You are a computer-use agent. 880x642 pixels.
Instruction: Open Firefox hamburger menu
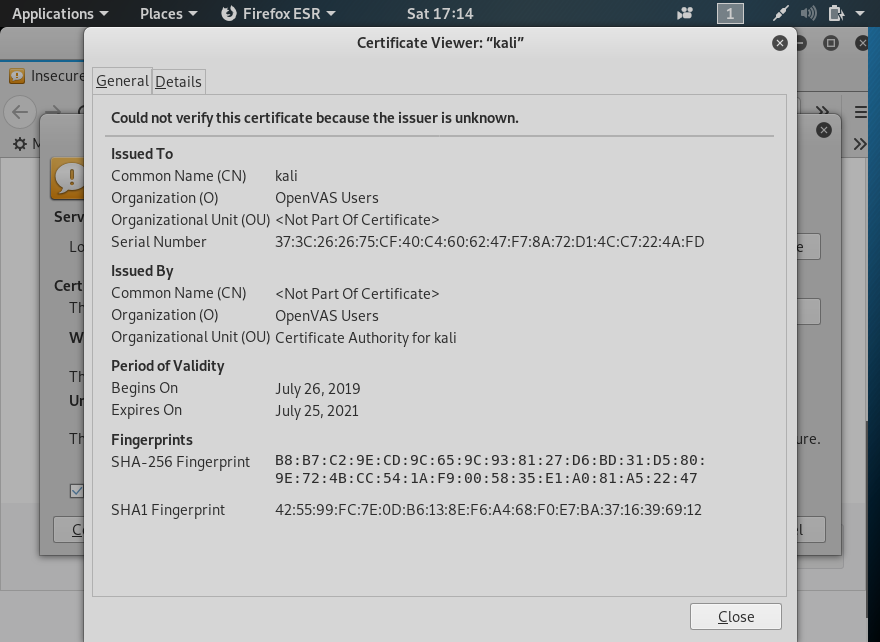click(x=861, y=112)
